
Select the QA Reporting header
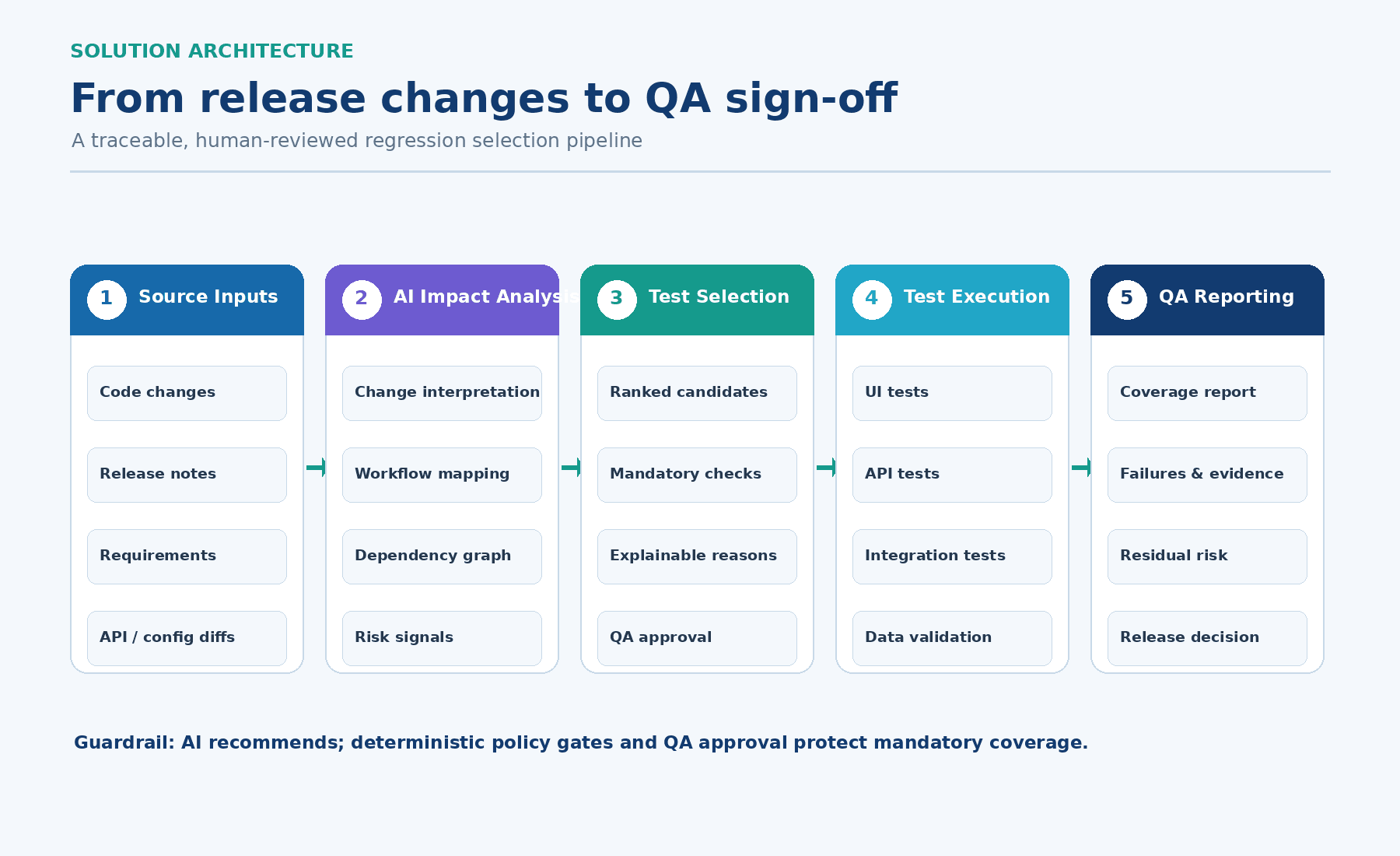pos(1207,300)
